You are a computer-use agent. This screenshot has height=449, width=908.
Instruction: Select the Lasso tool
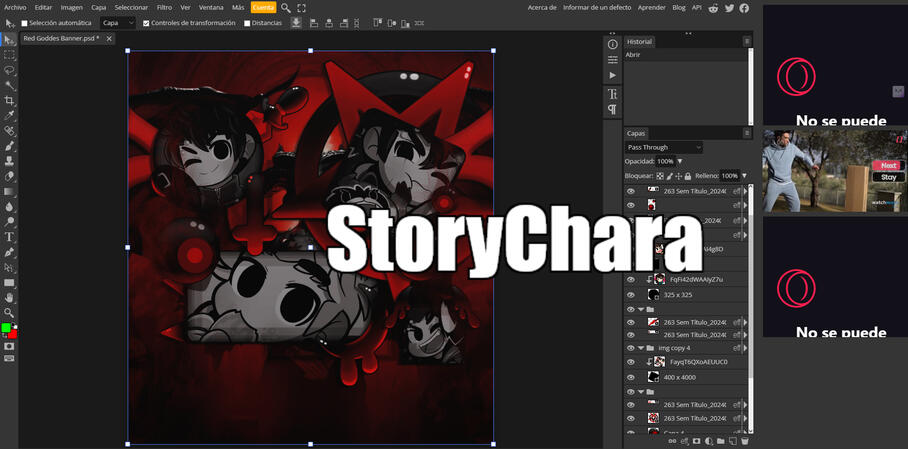pos(9,71)
